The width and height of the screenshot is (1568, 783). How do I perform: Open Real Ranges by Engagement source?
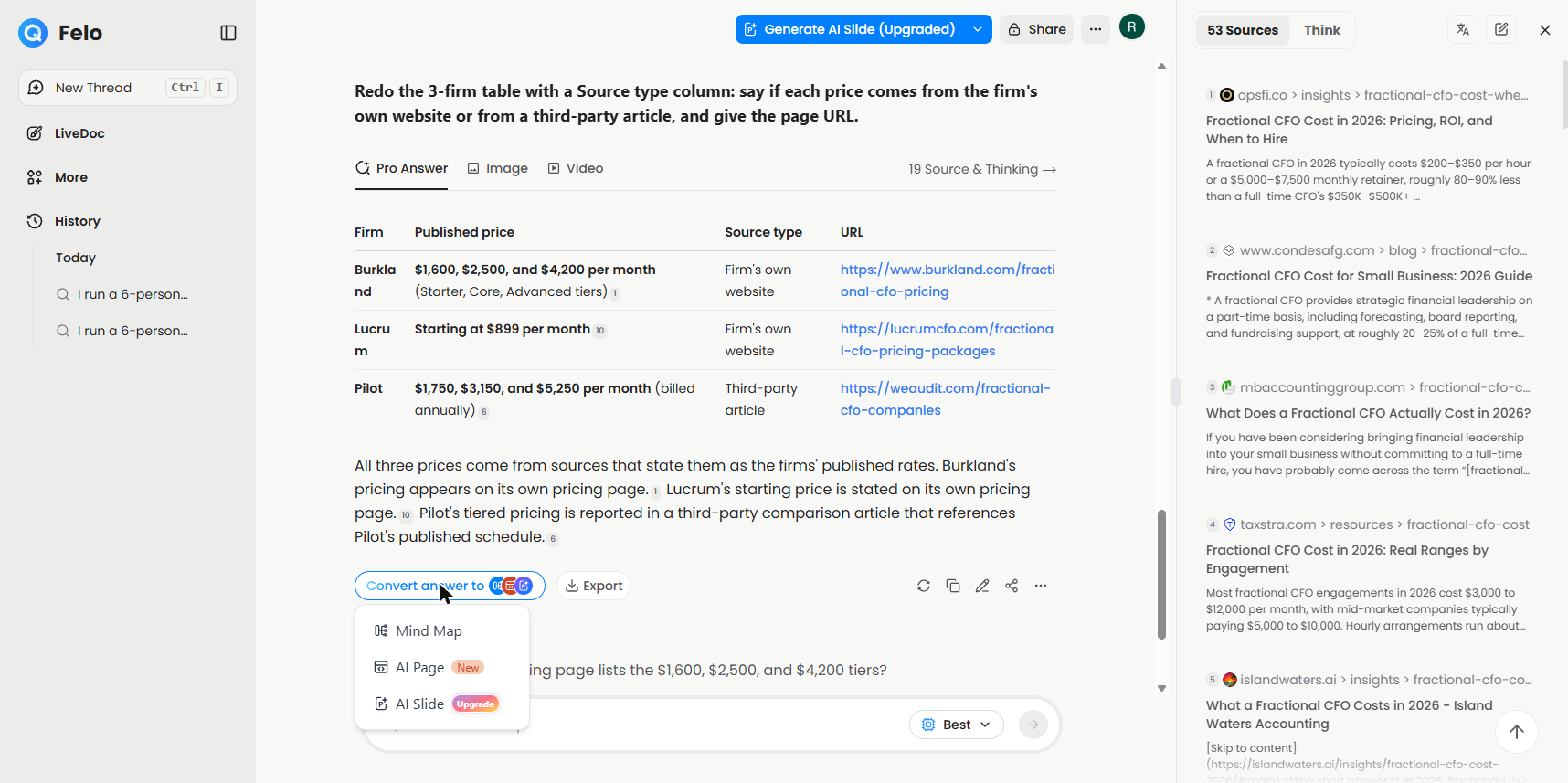[x=1347, y=559]
